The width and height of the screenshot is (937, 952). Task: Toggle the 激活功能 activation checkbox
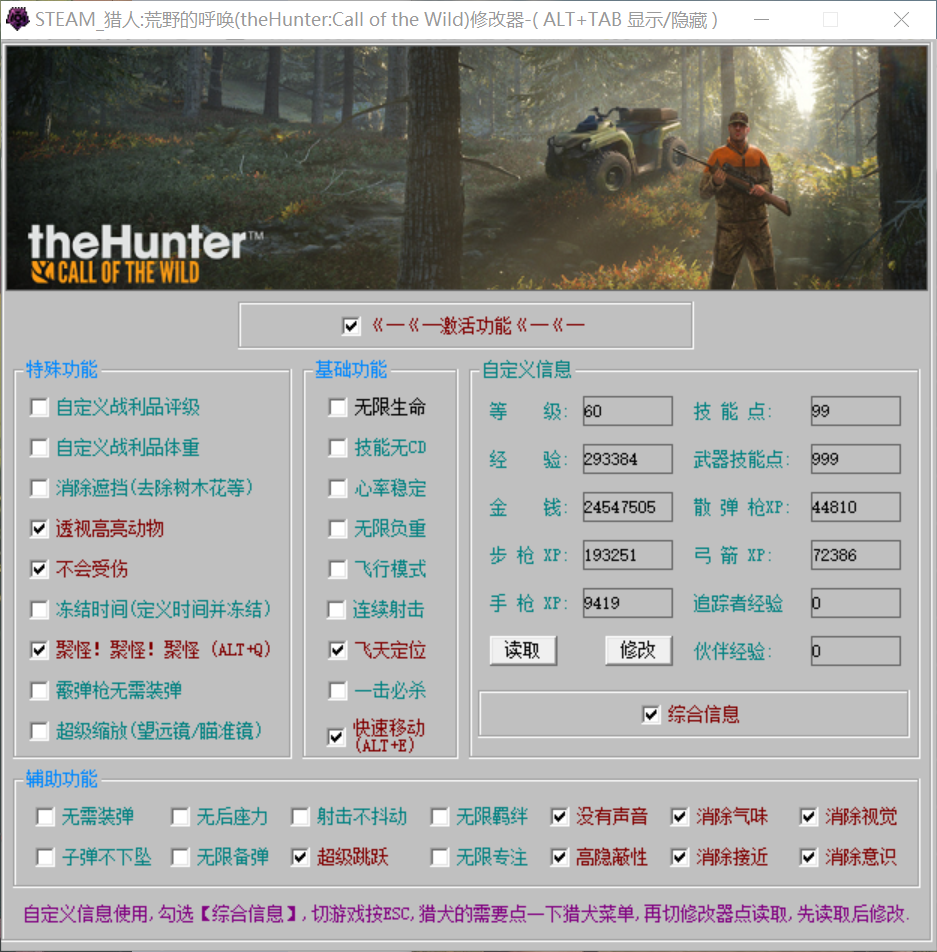click(351, 326)
